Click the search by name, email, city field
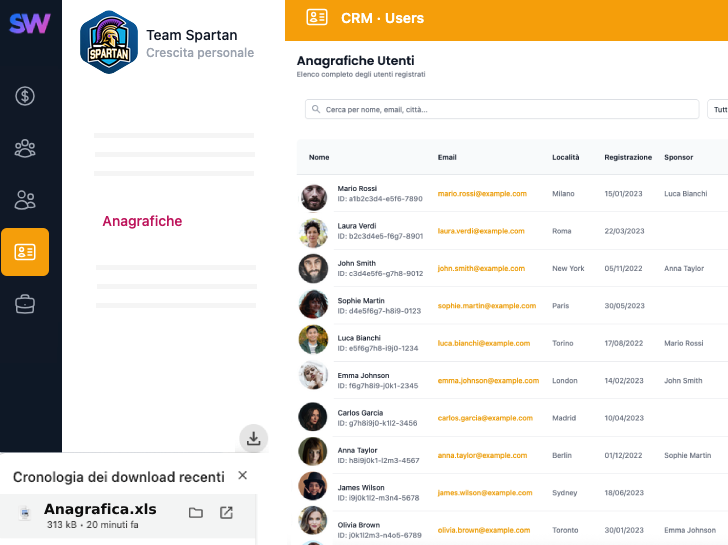The image size is (728, 545). [502, 109]
